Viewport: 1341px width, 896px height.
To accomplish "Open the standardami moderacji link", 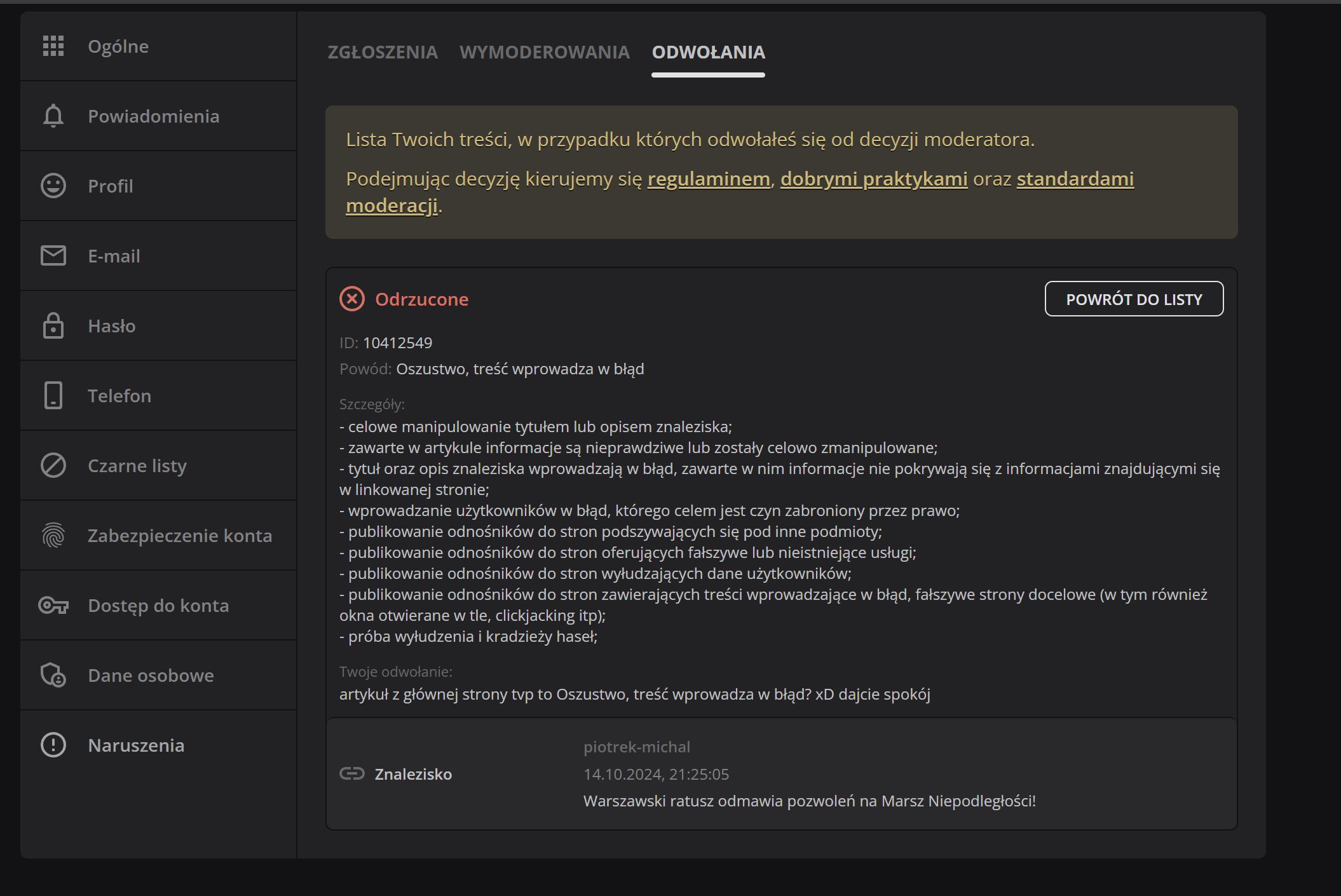I will [x=1075, y=179].
